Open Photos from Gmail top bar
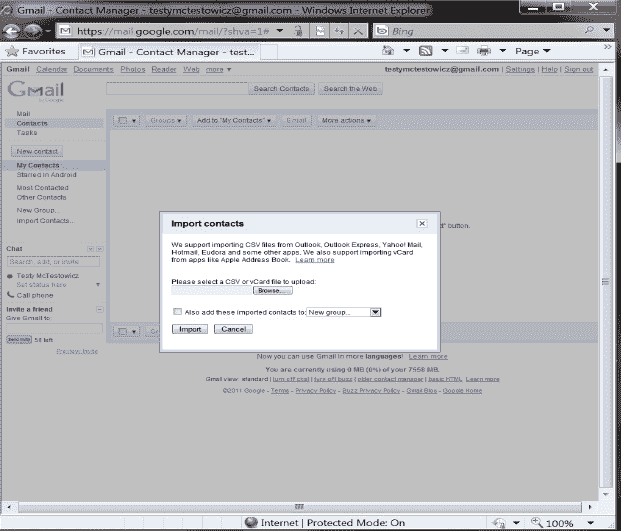The image size is (621, 531). [x=133, y=69]
